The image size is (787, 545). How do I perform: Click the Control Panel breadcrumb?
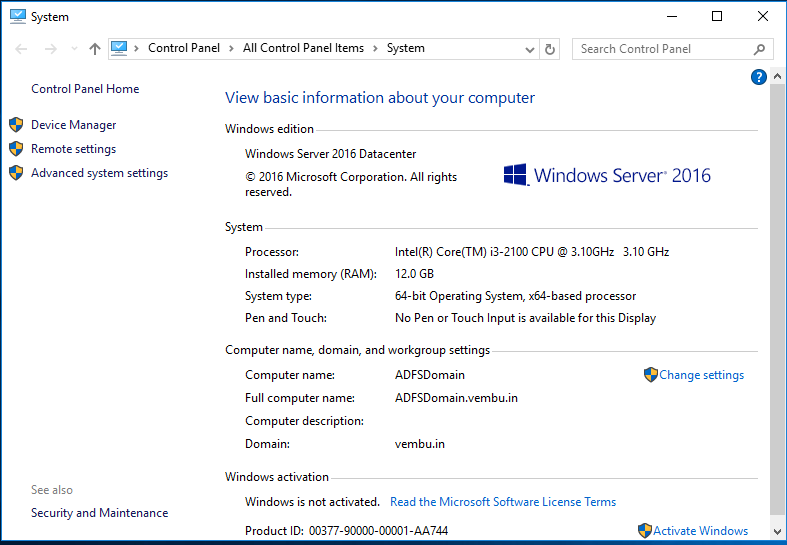point(184,48)
